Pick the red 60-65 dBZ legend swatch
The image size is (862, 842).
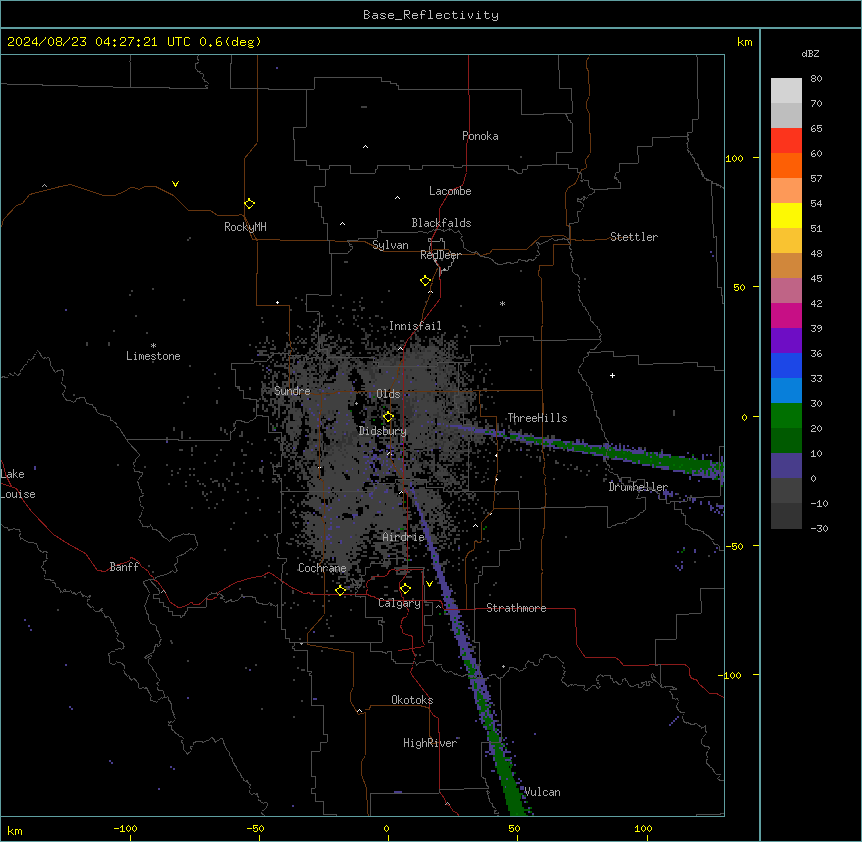click(x=786, y=141)
